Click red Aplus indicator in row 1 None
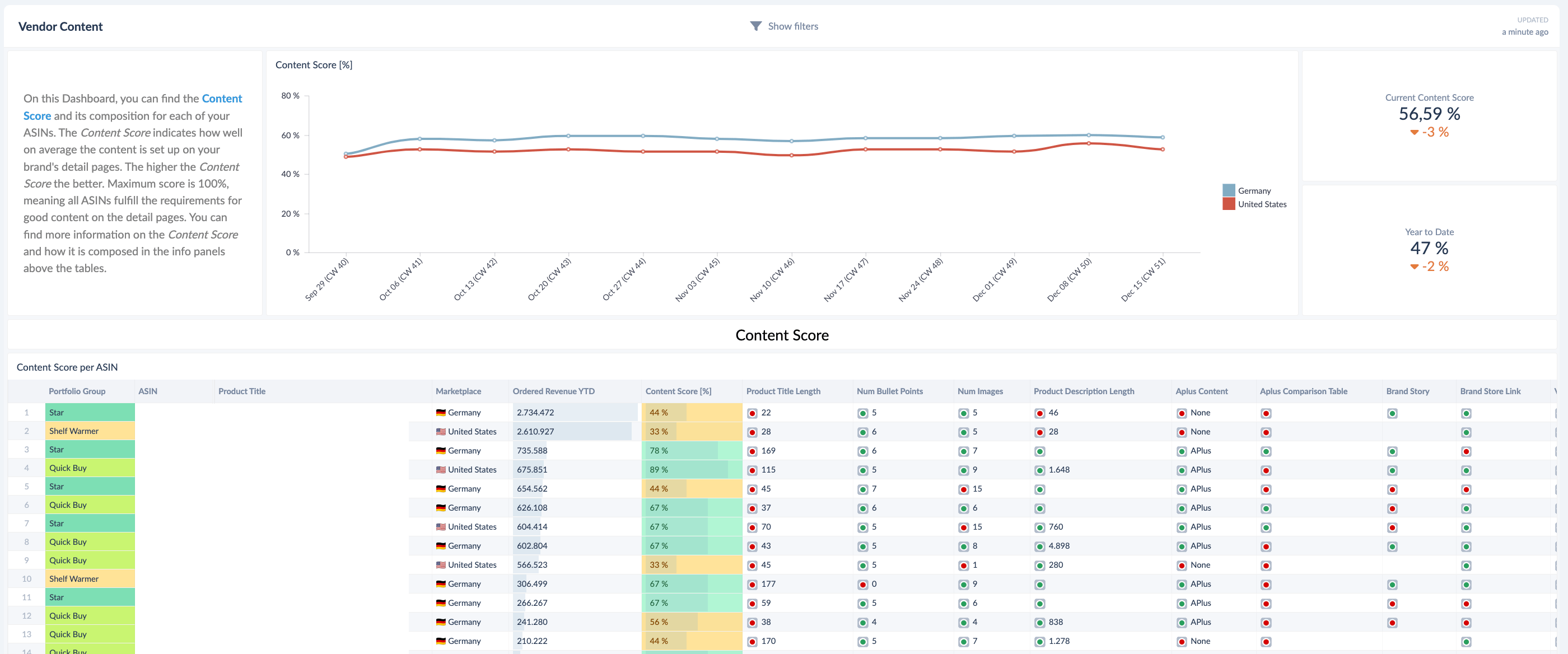The height and width of the screenshot is (654, 1568). click(x=1182, y=413)
